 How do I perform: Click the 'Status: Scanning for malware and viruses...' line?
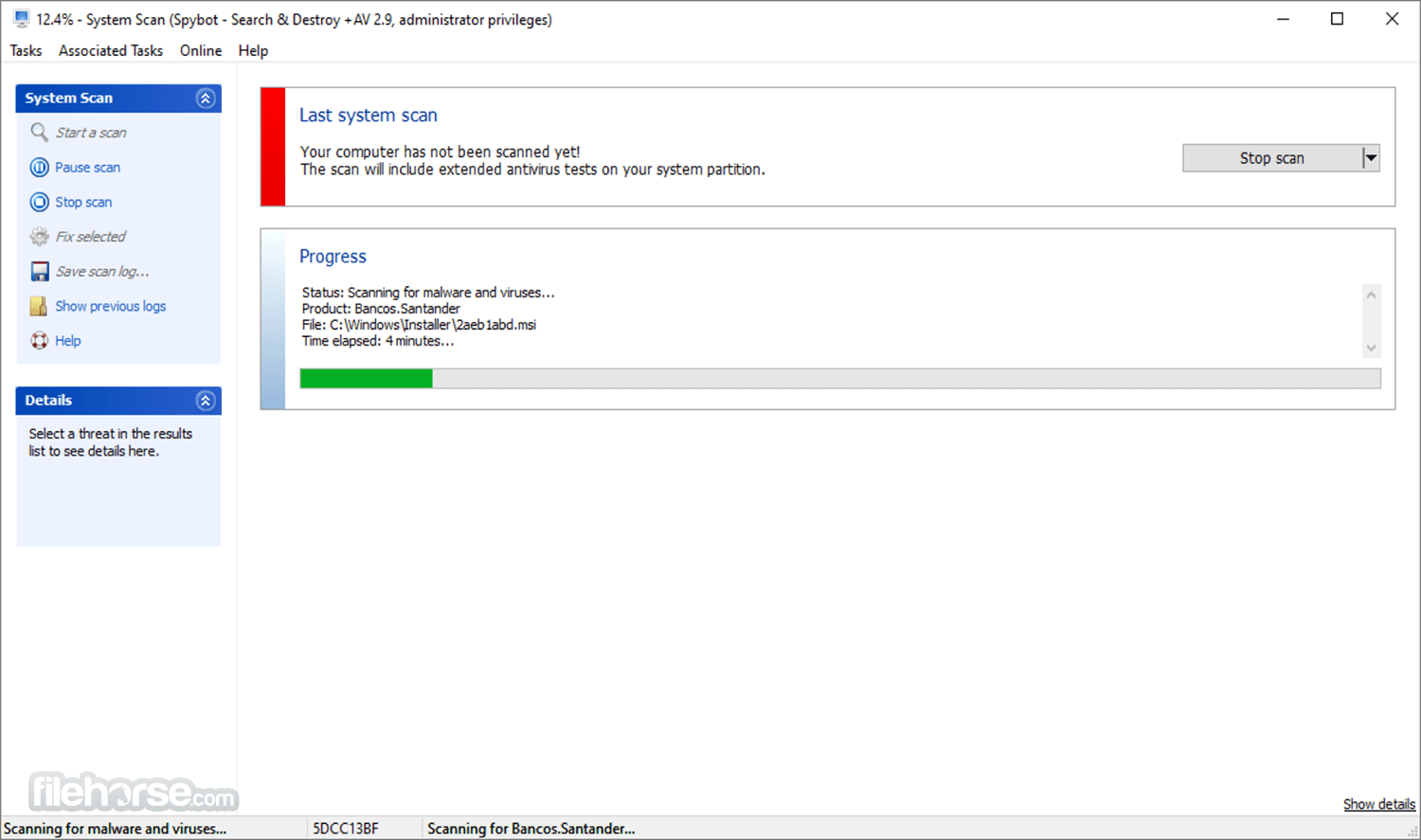click(x=428, y=293)
